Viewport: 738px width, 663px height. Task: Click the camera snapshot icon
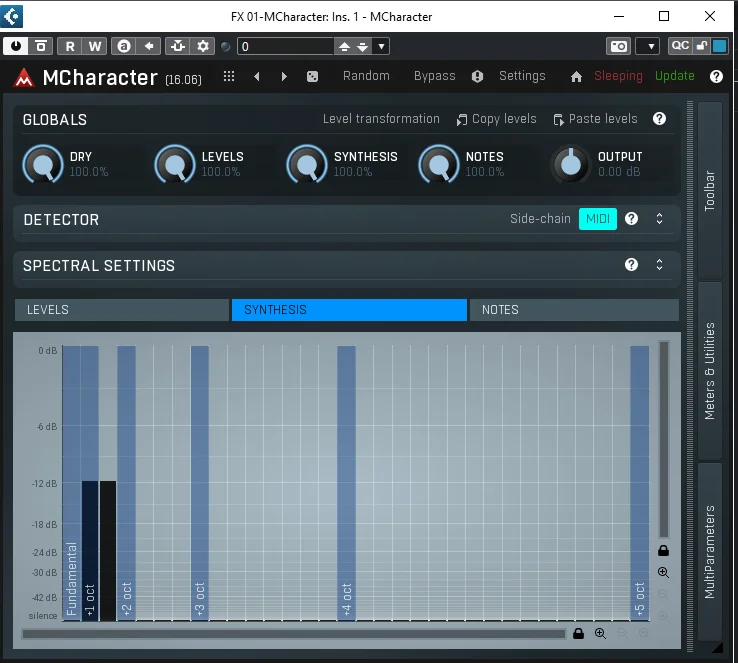[618, 46]
